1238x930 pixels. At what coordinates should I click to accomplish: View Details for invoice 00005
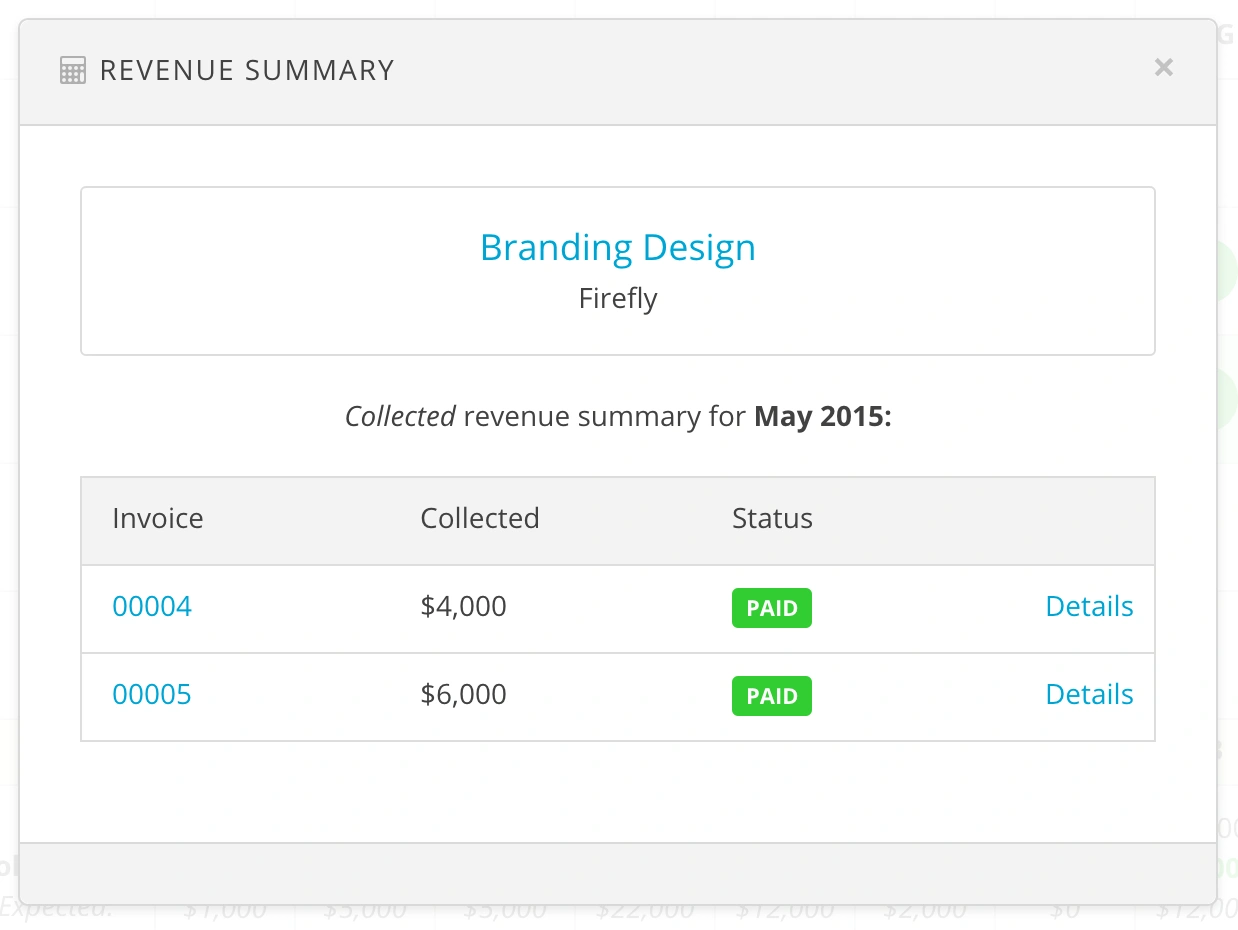tap(1089, 694)
